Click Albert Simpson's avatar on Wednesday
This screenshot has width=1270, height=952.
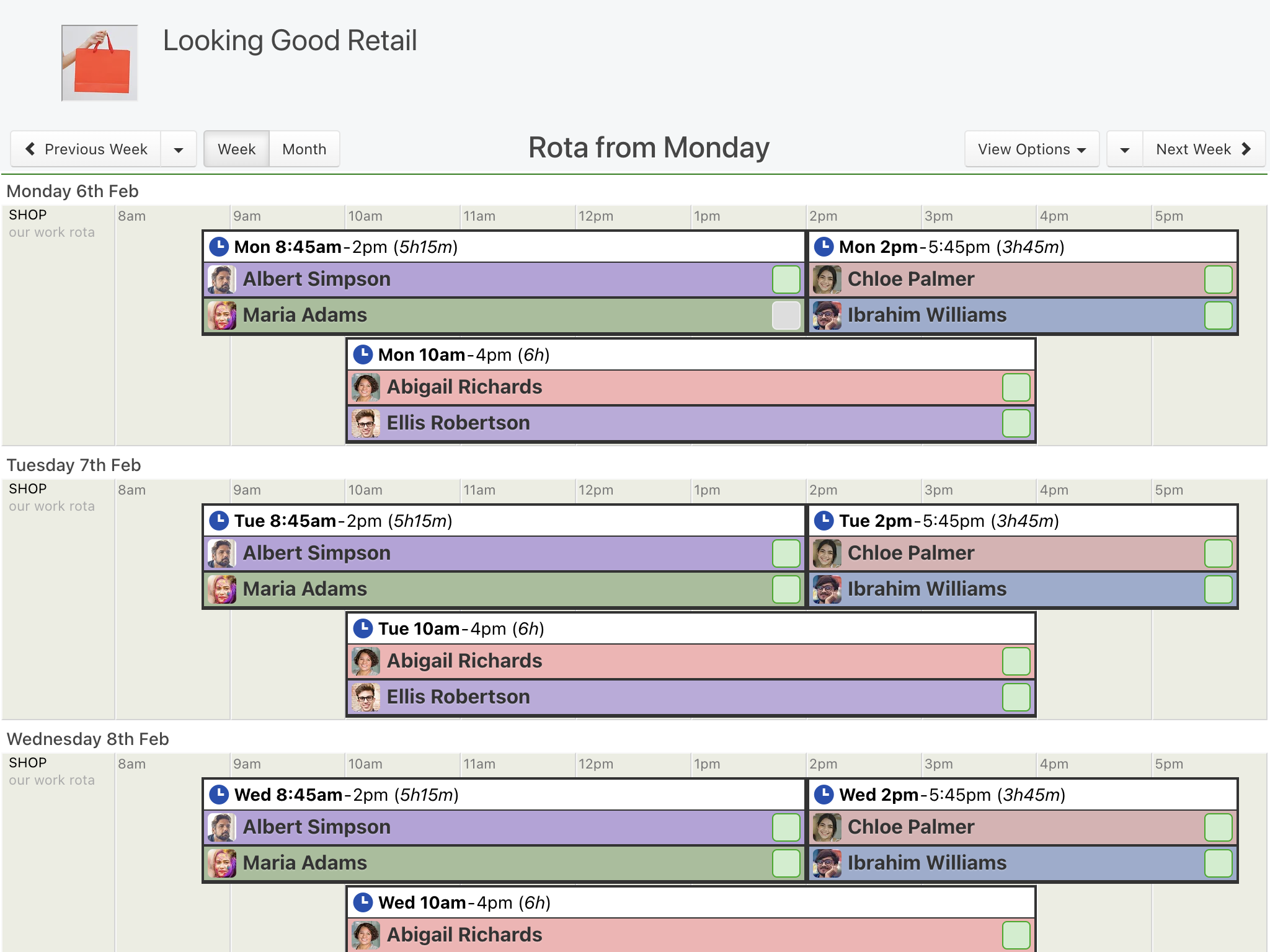click(222, 827)
